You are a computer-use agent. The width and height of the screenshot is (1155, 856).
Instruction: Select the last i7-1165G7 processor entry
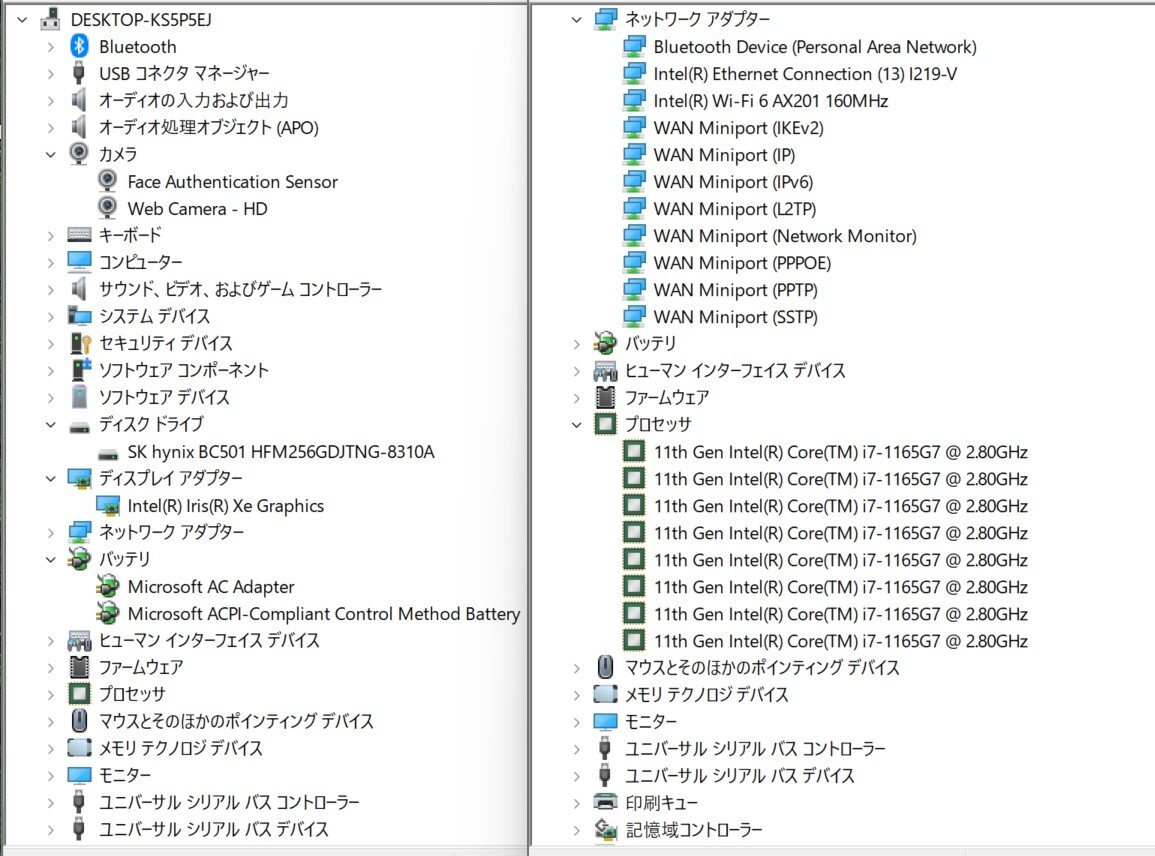coord(840,641)
